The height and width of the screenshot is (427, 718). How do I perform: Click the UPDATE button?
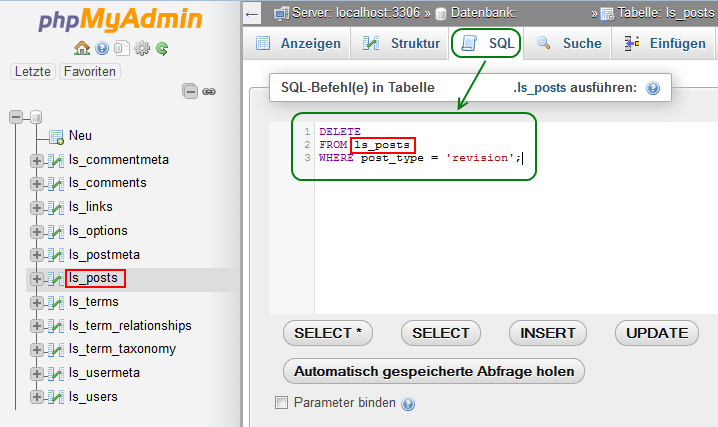click(x=657, y=333)
